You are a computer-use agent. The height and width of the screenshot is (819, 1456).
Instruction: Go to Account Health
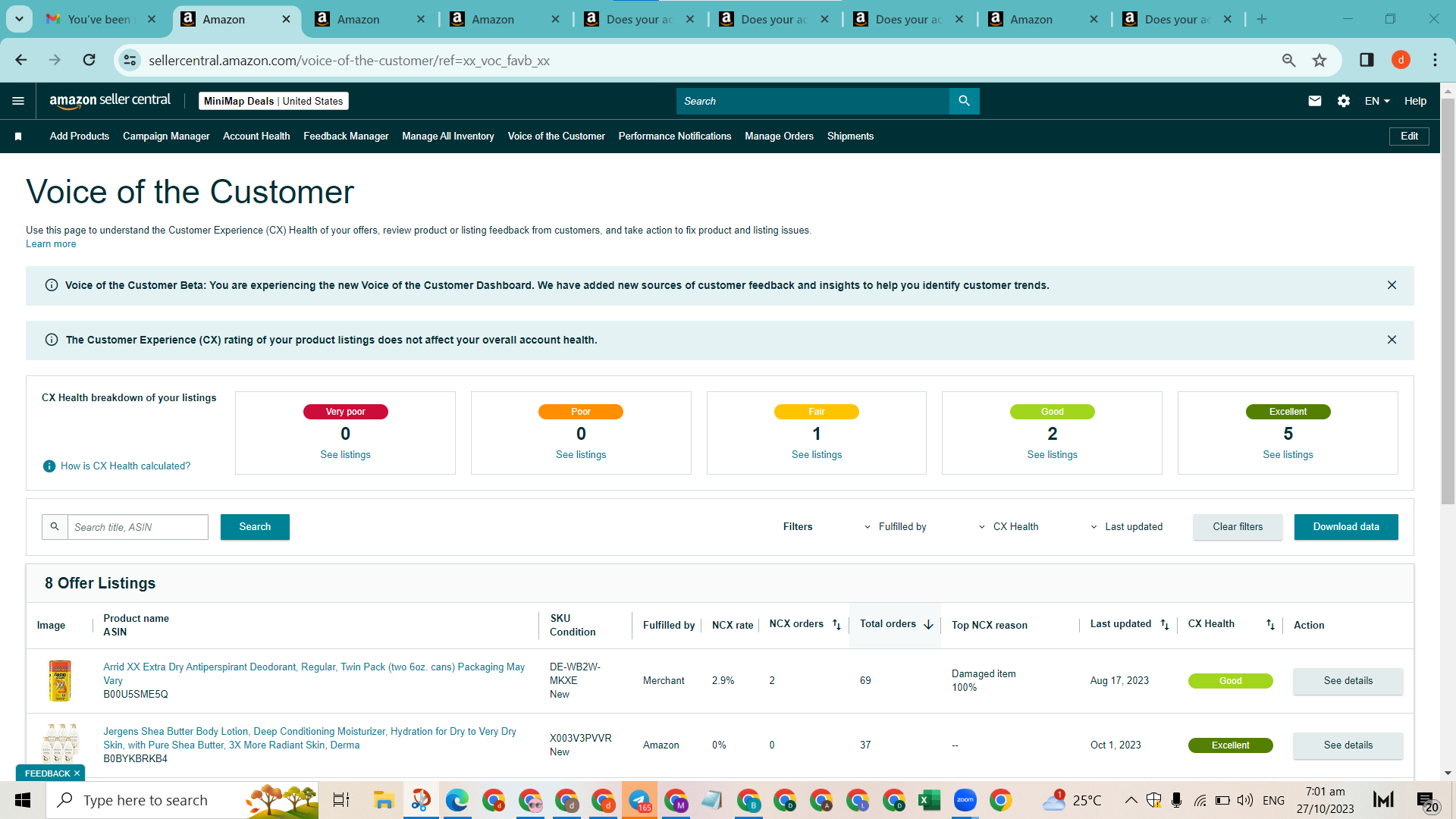click(256, 136)
